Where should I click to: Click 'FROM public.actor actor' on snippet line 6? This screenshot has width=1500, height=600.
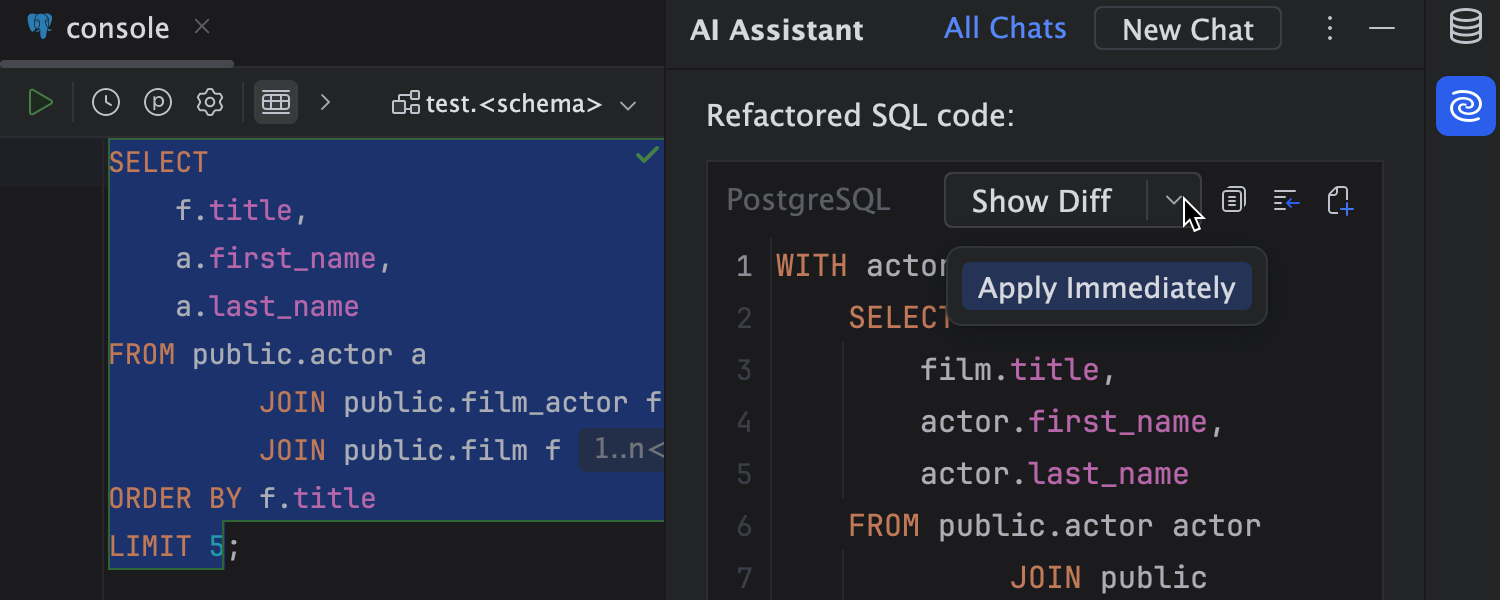(x=1055, y=525)
